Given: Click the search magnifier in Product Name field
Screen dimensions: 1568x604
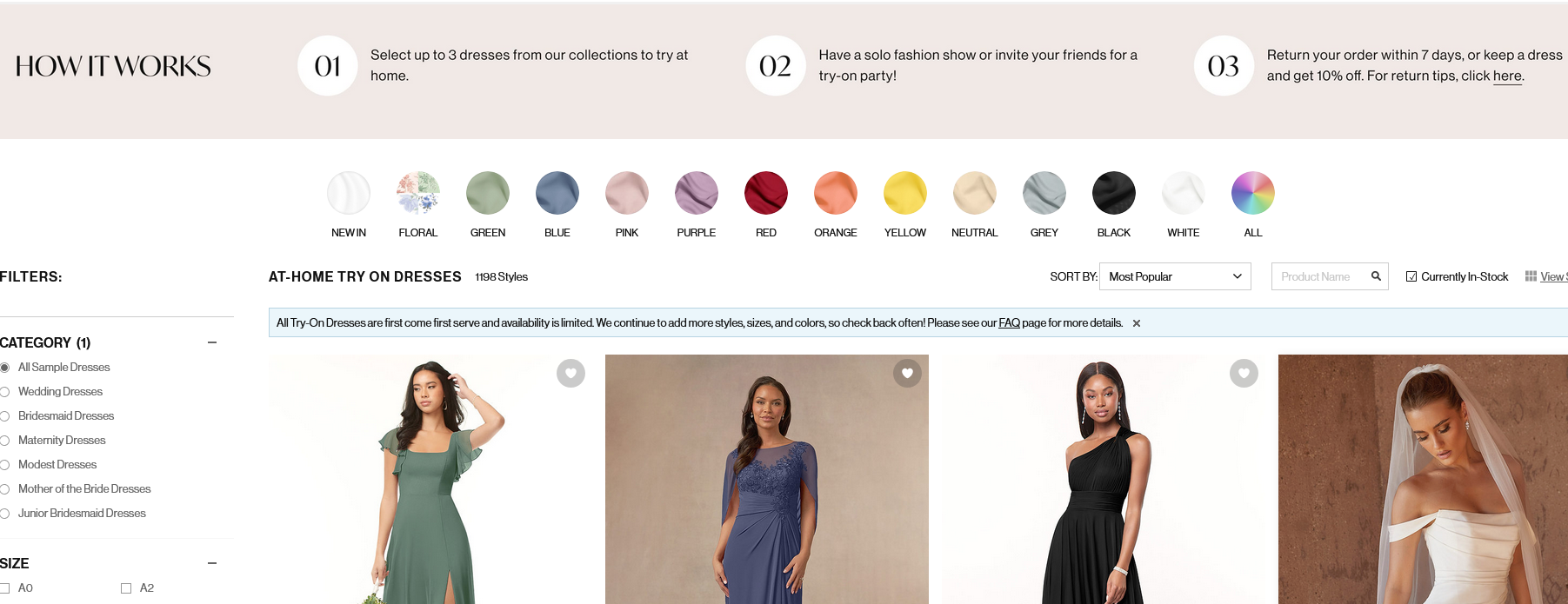Looking at the screenshot, I should coord(1376,275).
